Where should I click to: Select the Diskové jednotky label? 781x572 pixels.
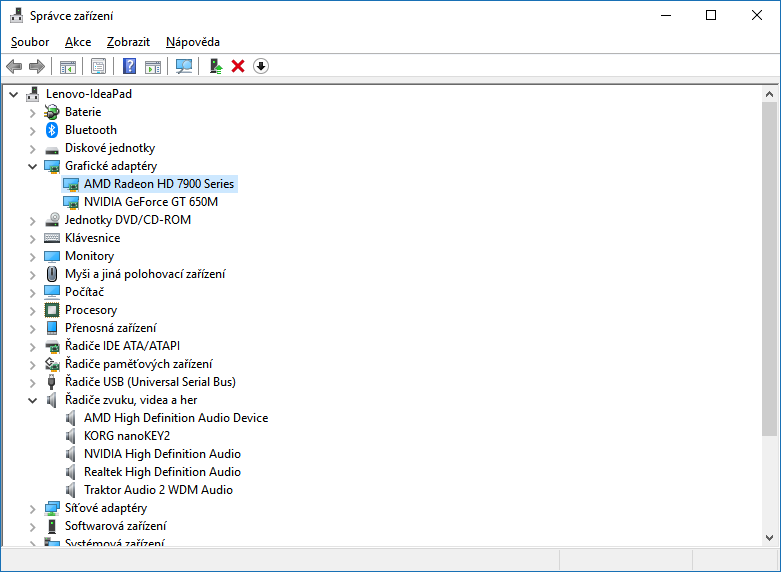pyautogui.click(x=110, y=148)
